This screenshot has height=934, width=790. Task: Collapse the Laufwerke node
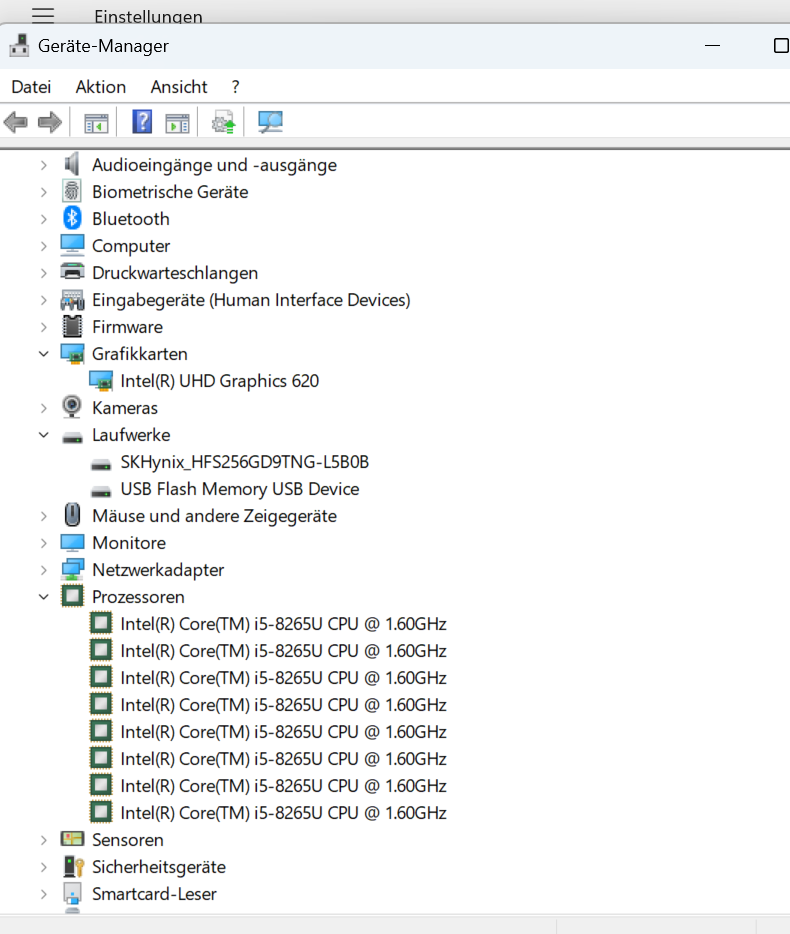tap(43, 435)
